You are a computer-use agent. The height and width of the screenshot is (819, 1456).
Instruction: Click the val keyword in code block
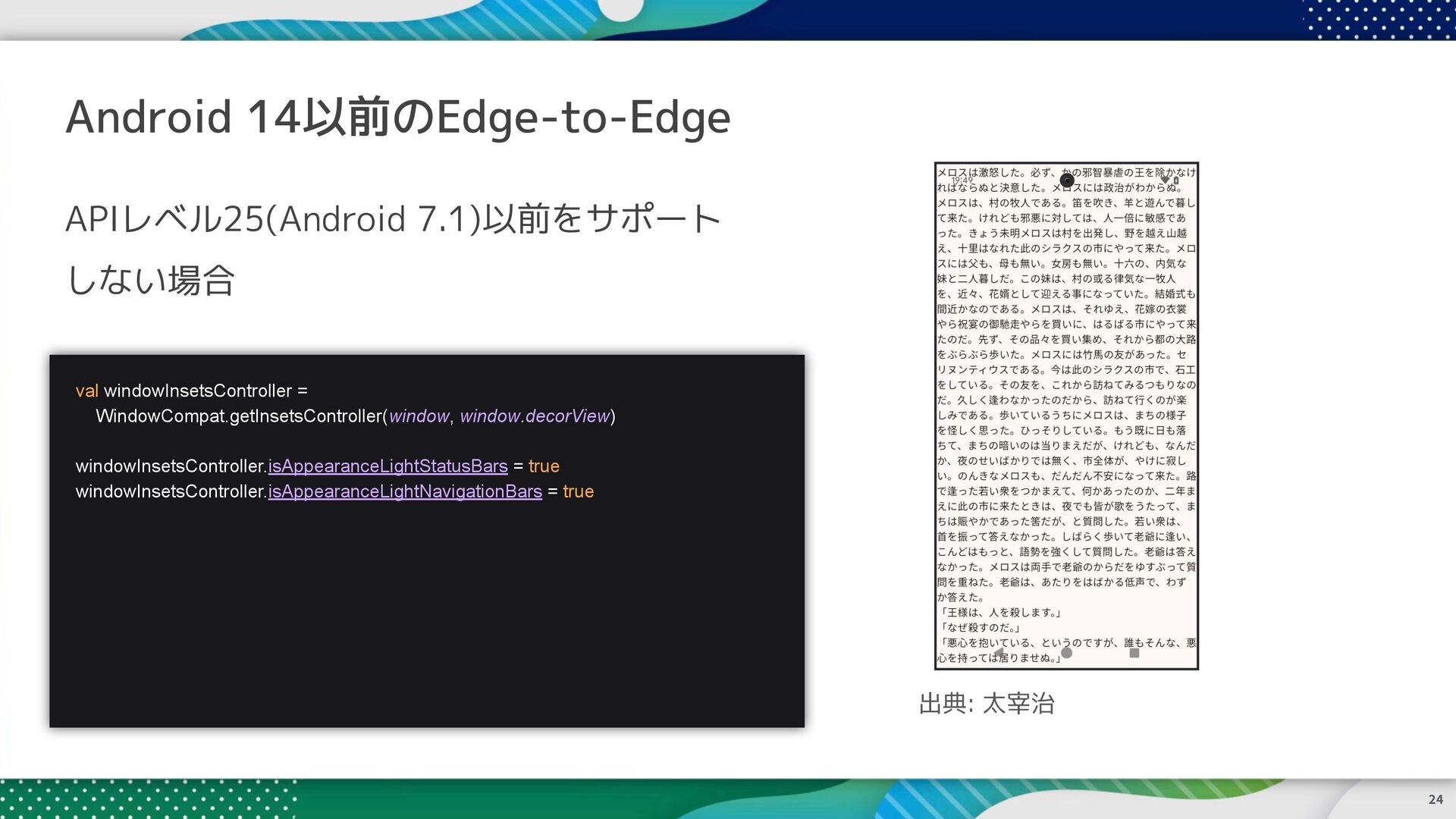(86, 391)
